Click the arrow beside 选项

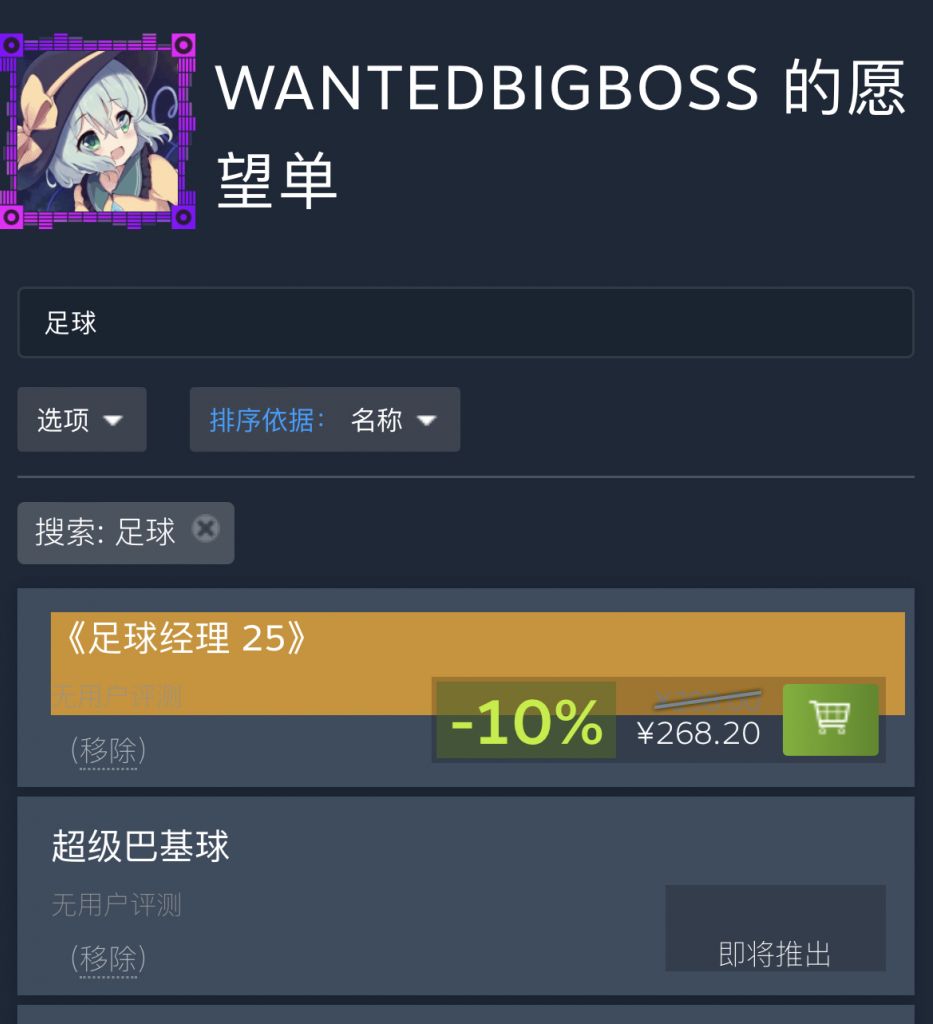pos(113,420)
